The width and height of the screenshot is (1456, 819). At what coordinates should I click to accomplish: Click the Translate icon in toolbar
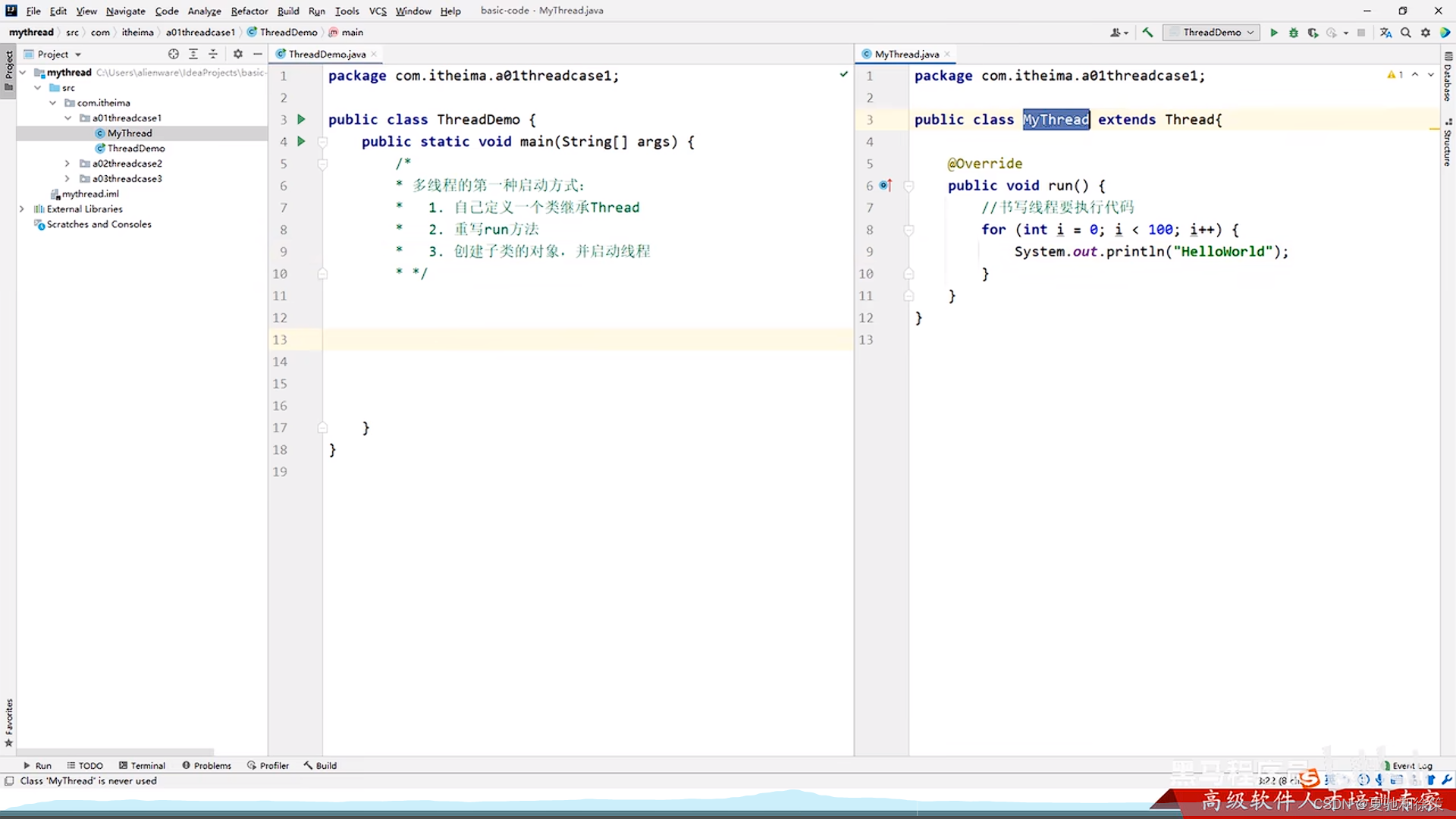point(1385,33)
